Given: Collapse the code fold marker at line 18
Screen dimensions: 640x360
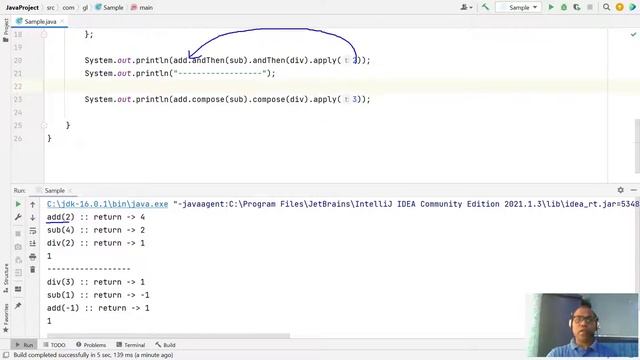Looking at the screenshot, I should tap(44, 35).
